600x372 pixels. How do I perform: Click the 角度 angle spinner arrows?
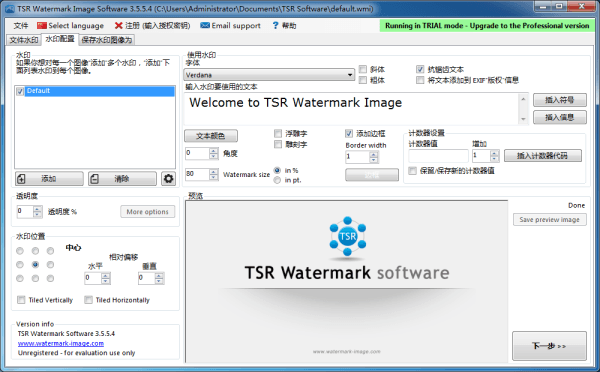[214, 153]
